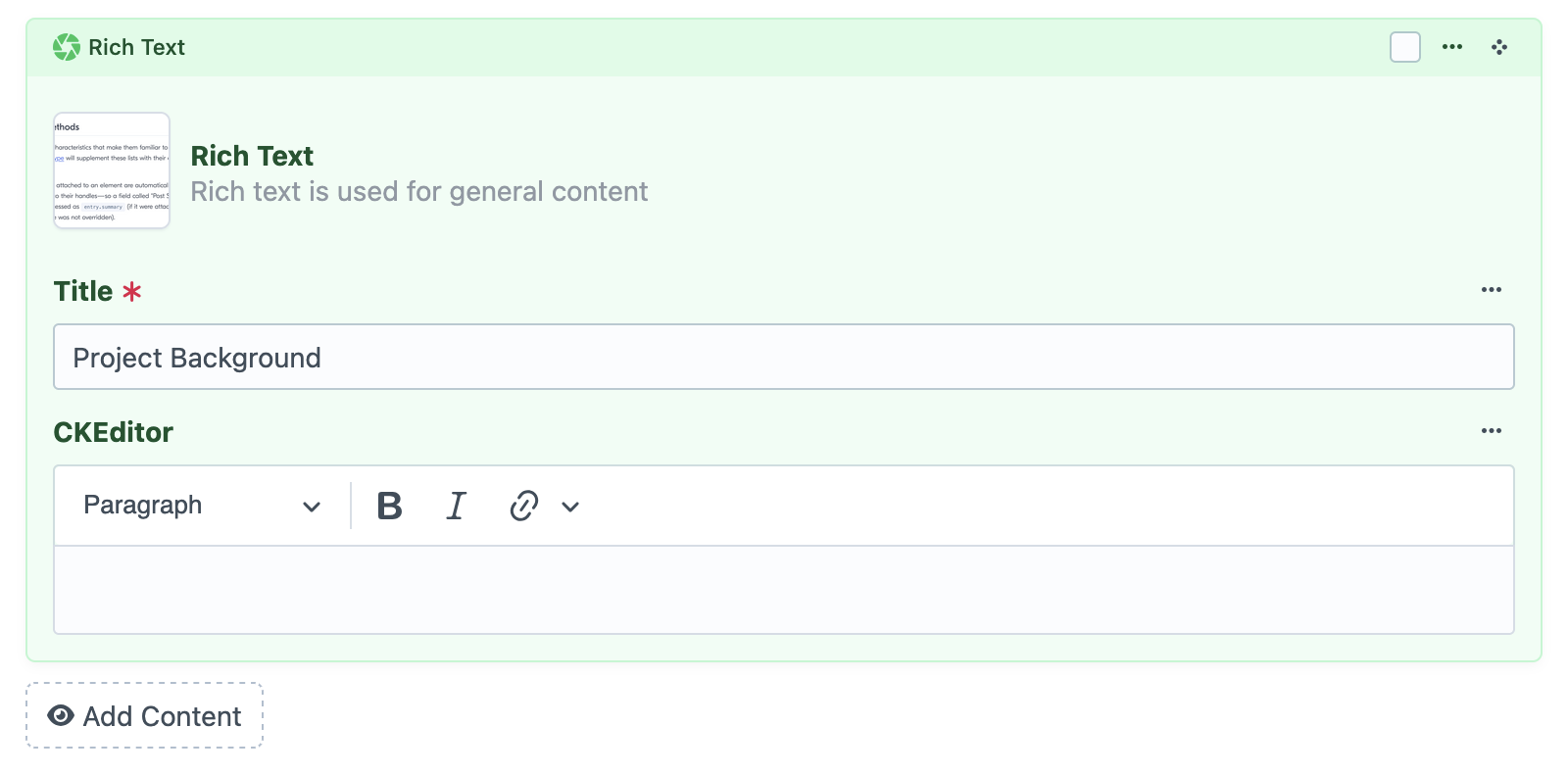1568x775 pixels.
Task: Open the Title field actions menu
Action: point(1491,290)
